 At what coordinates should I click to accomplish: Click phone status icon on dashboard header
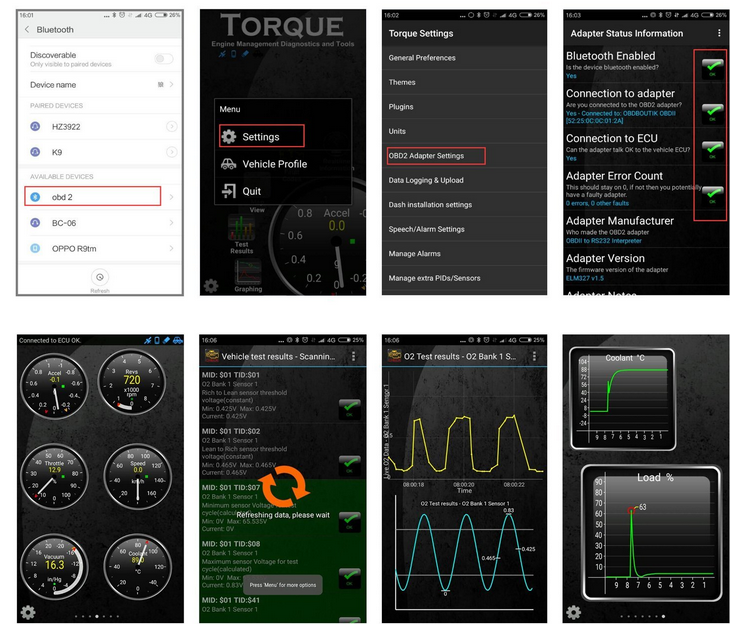point(157,340)
